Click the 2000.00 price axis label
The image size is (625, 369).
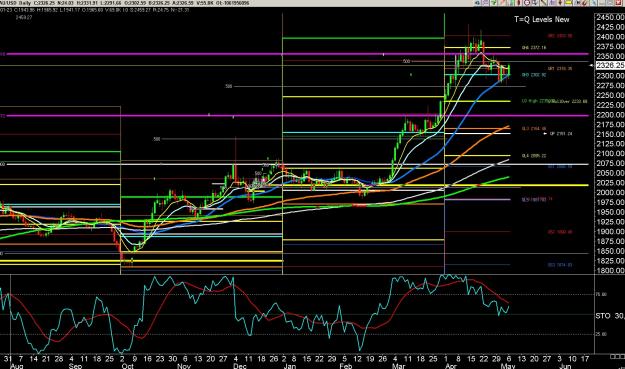coord(610,192)
